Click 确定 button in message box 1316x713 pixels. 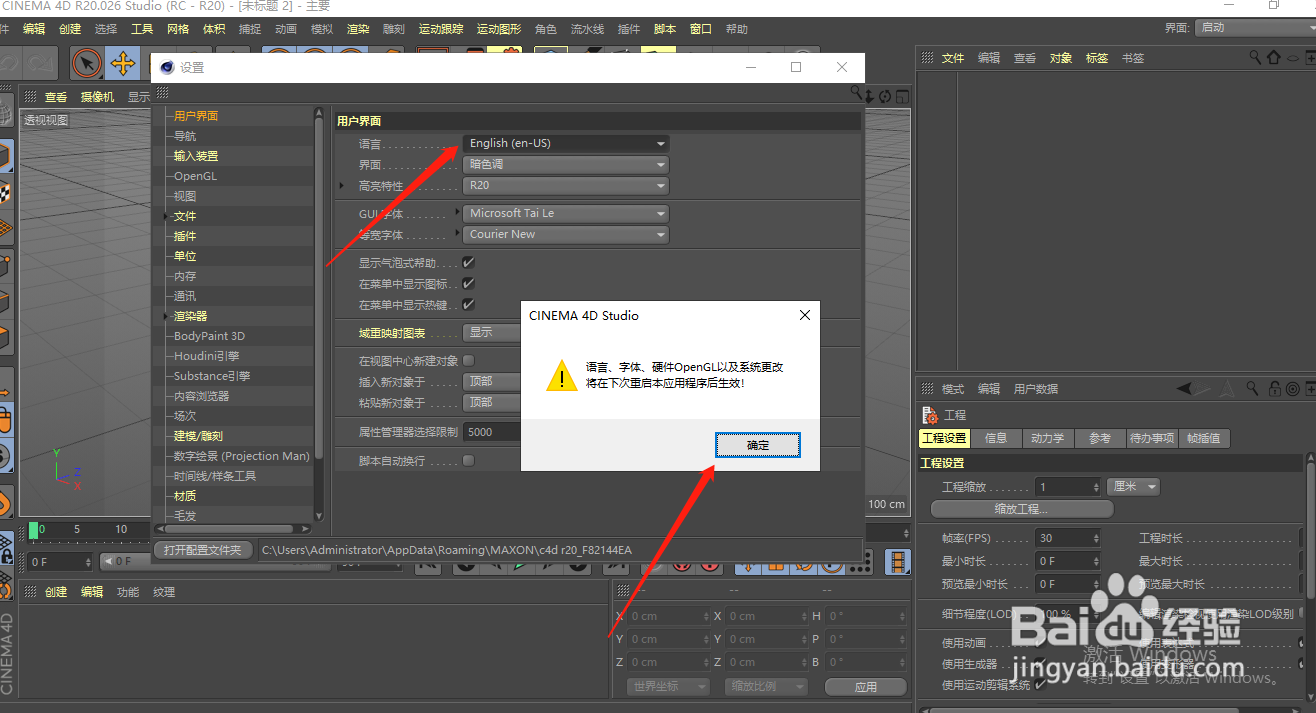[758, 445]
